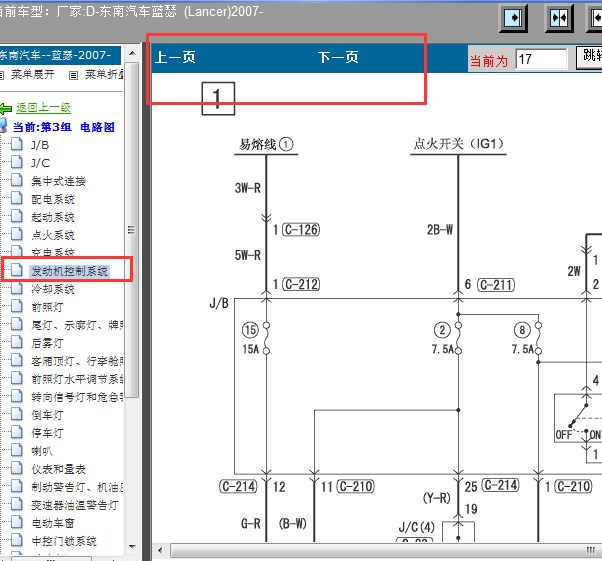Click the document icon beside 点火系统
The width and height of the screenshot is (602, 561).
pyautogui.click(x=17, y=234)
